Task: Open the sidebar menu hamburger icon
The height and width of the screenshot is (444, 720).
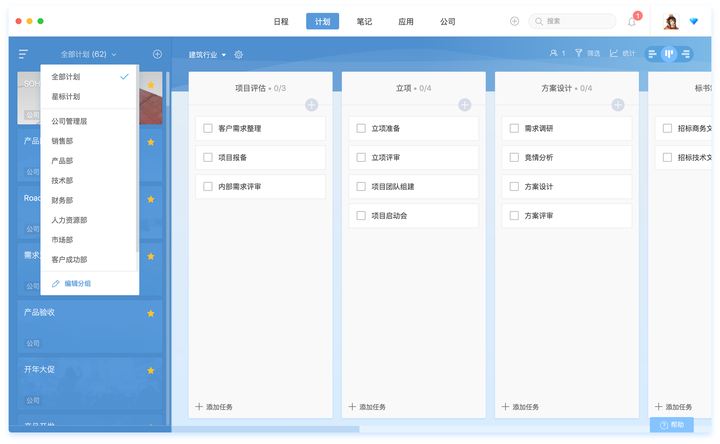Action: point(23,54)
